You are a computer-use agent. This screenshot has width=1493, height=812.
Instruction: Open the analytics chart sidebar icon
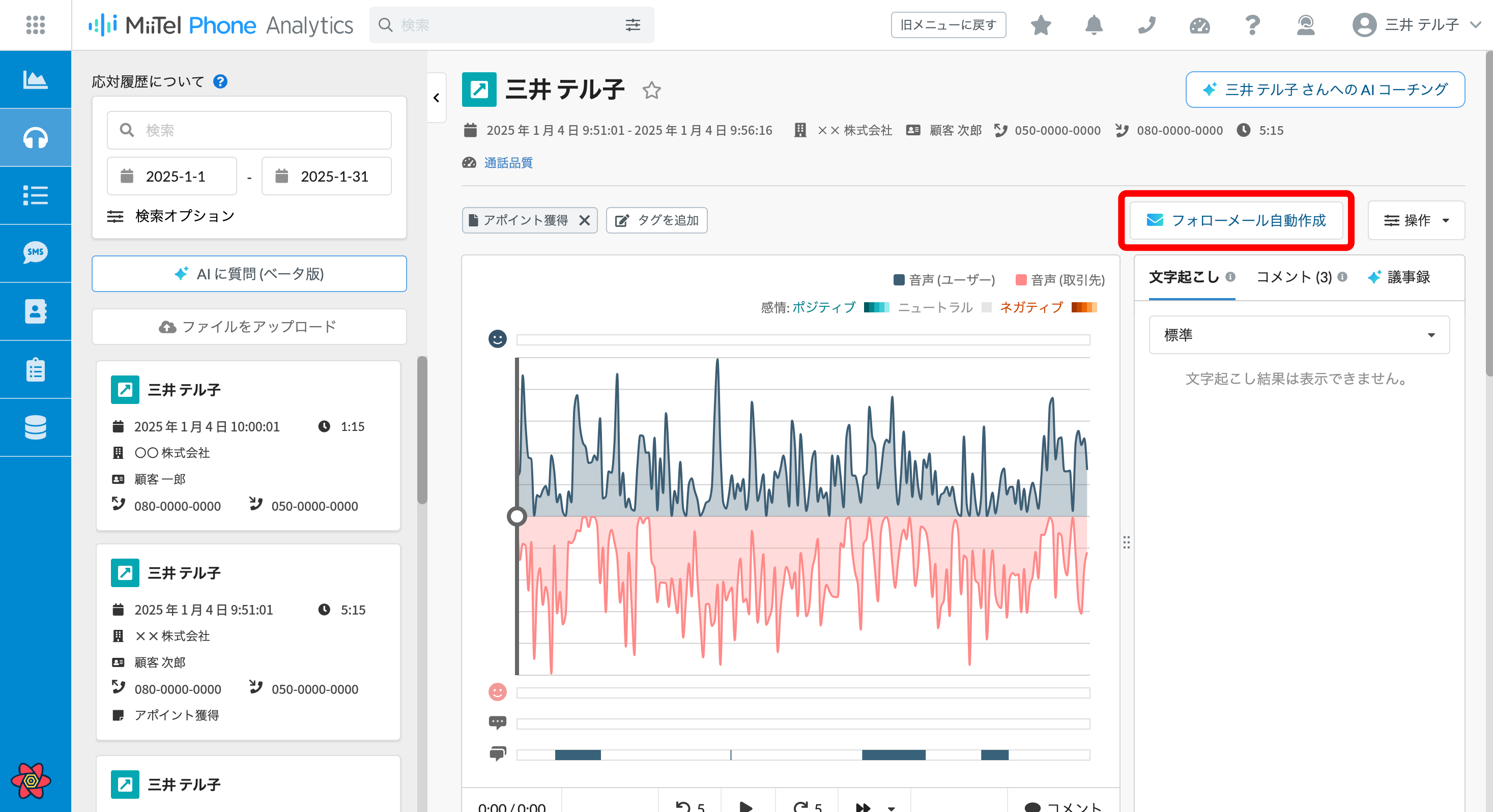(x=35, y=79)
